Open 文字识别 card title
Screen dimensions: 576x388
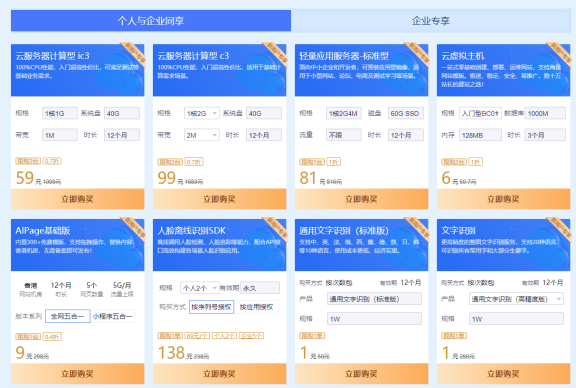coord(458,231)
